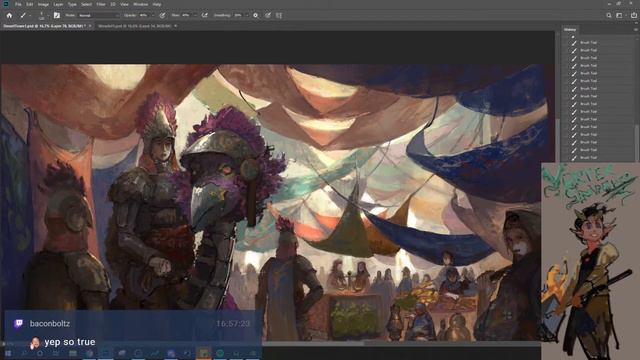Close the first document tab
The height and width of the screenshot is (360, 640).
tap(90, 26)
